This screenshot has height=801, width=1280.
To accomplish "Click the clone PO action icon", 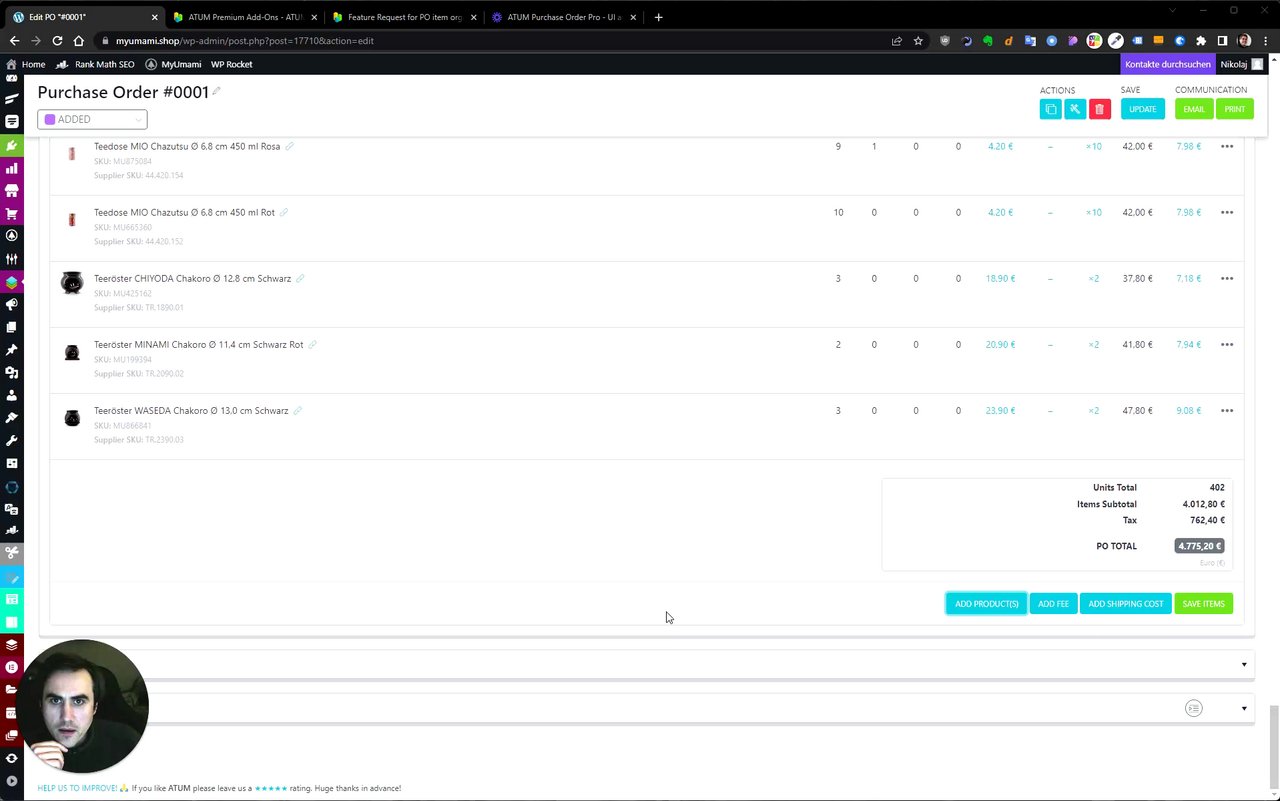I will [1050, 109].
